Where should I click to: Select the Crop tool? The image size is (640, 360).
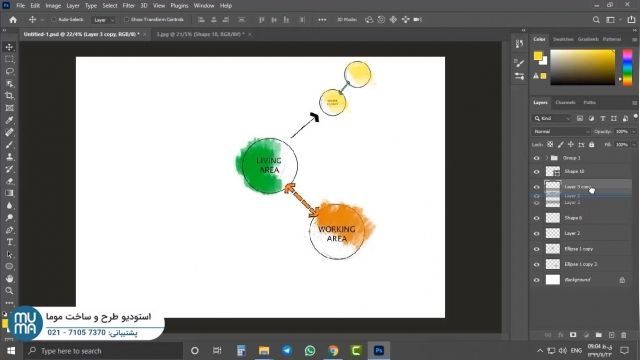click(9, 96)
